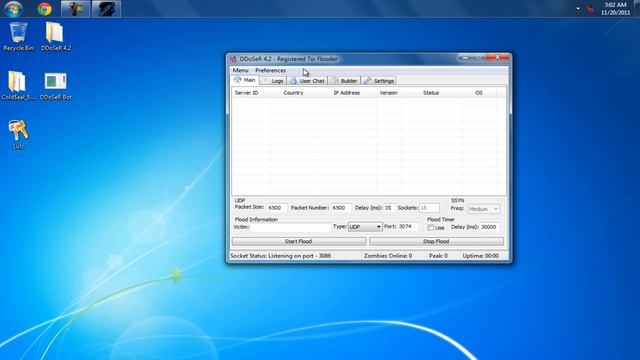Open the Windows Start orb
The height and width of the screenshot is (360, 640).
13,9
